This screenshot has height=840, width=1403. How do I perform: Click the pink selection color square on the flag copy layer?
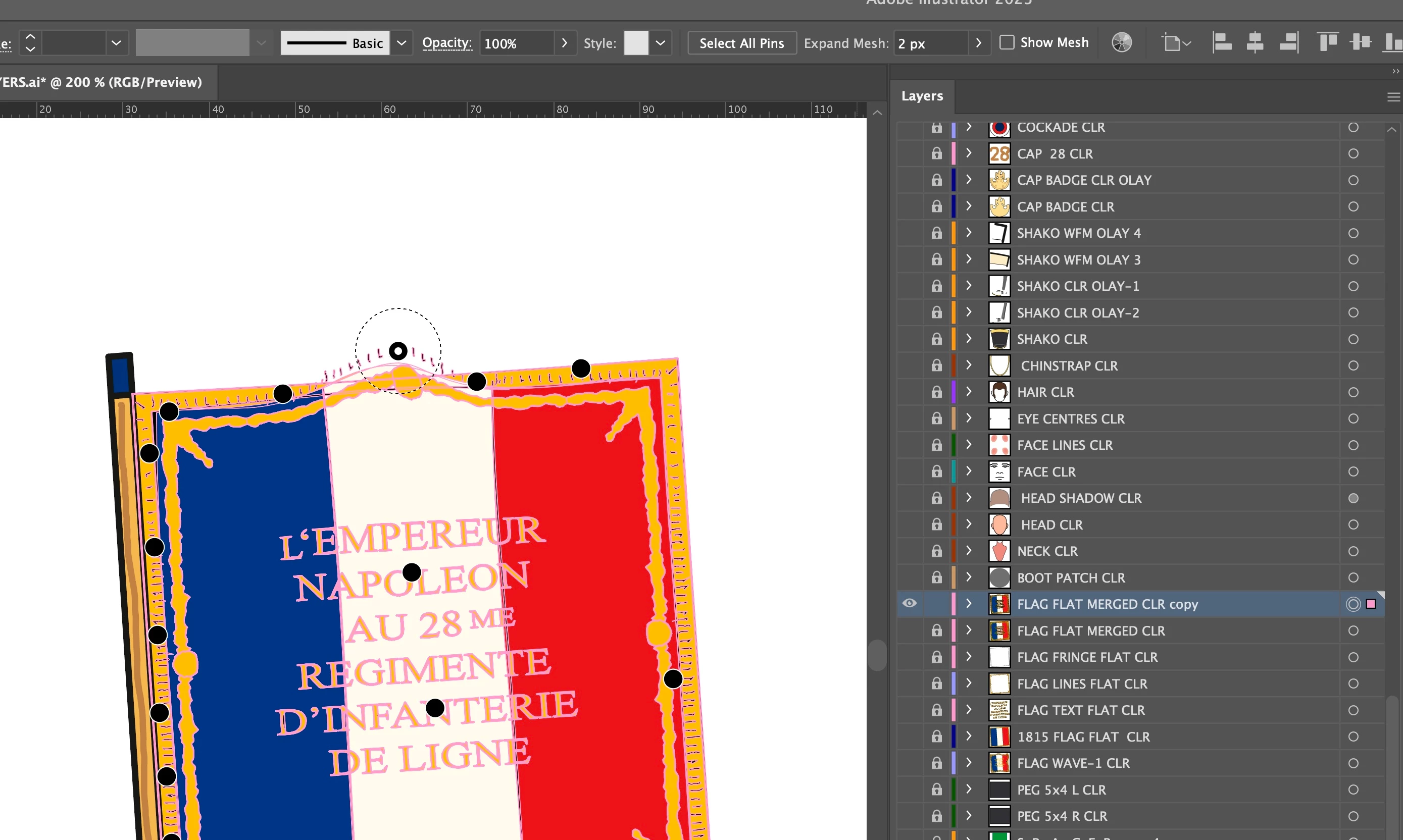click(x=1371, y=604)
